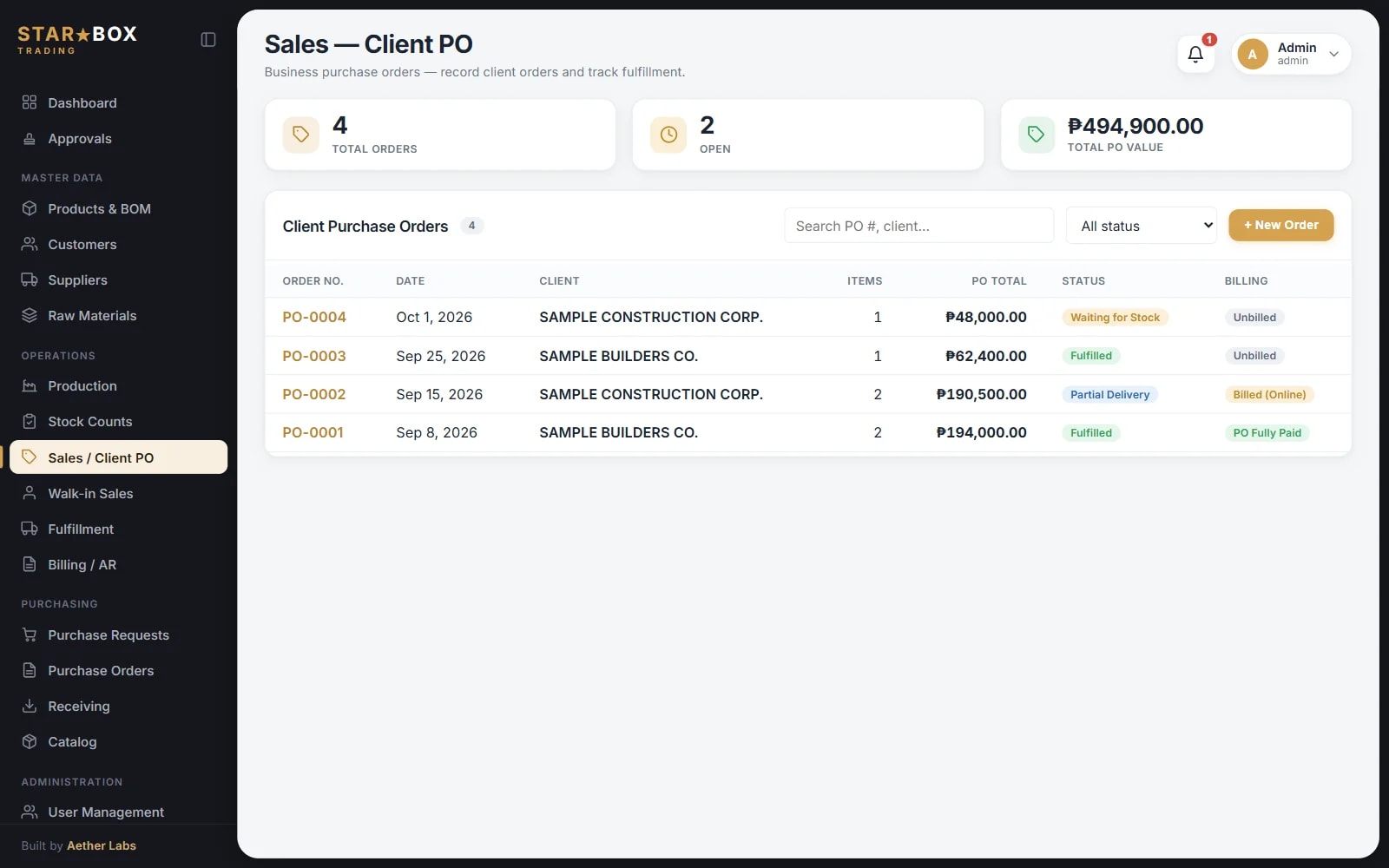Expand the Admin account menu chevron
The width and height of the screenshot is (1389, 868).
(x=1334, y=54)
